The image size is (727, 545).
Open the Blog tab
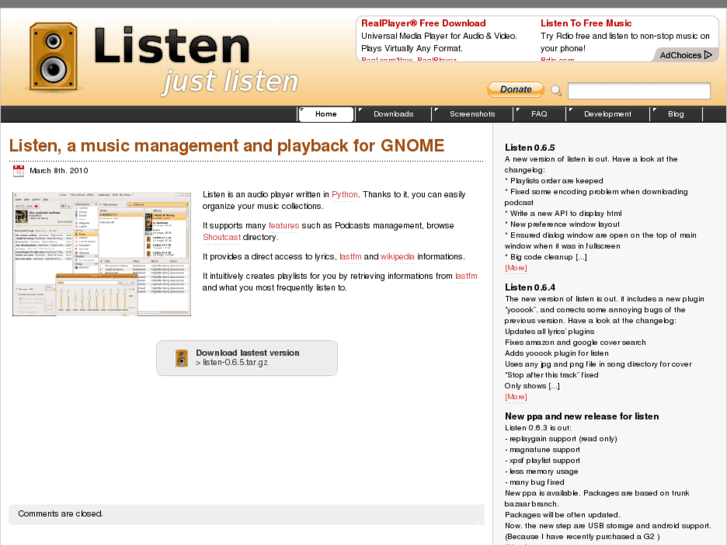676,114
